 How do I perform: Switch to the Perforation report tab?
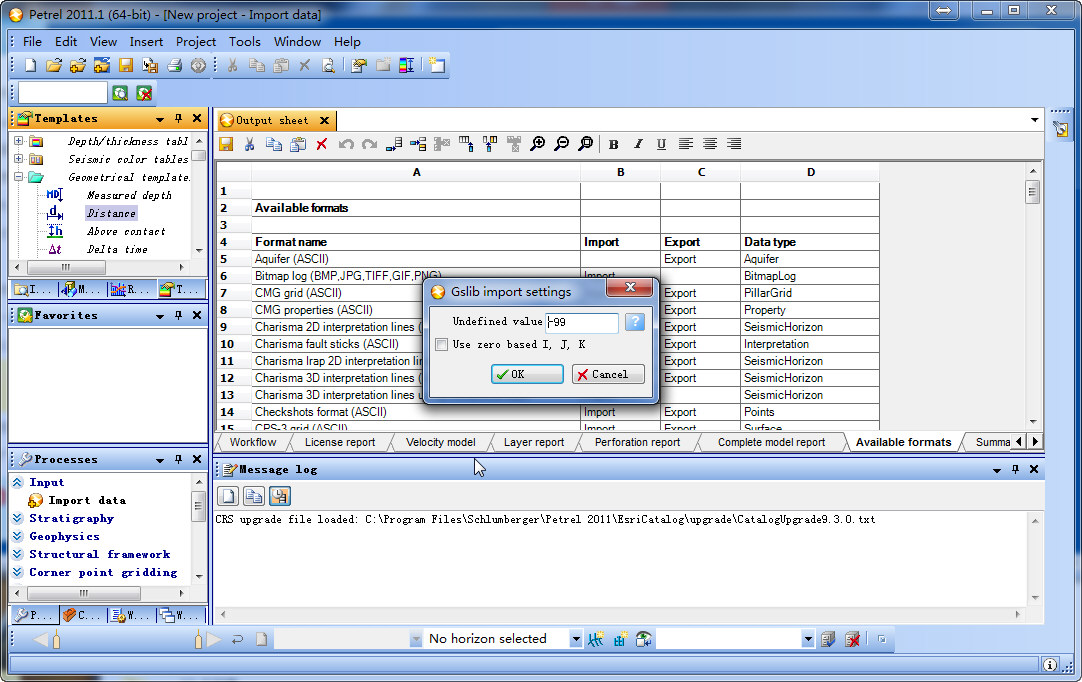click(637, 442)
